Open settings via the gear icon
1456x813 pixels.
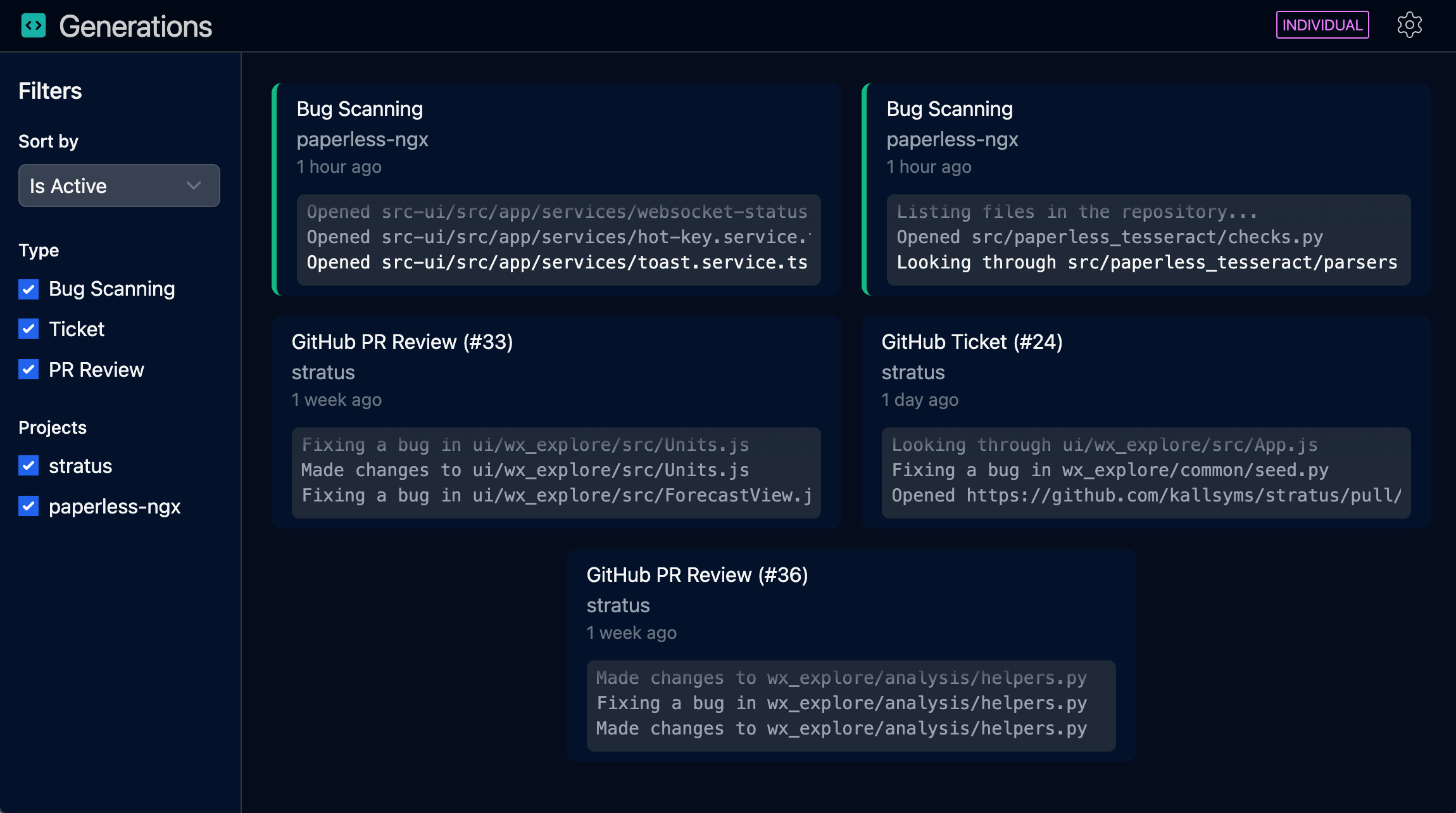[x=1409, y=25]
